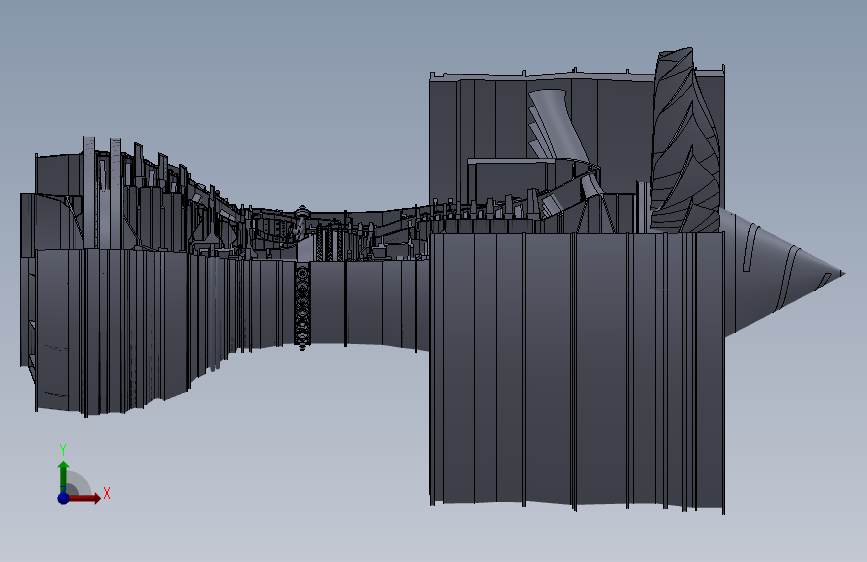Click the green Y axis arrow of the triad

click(63, 476)
